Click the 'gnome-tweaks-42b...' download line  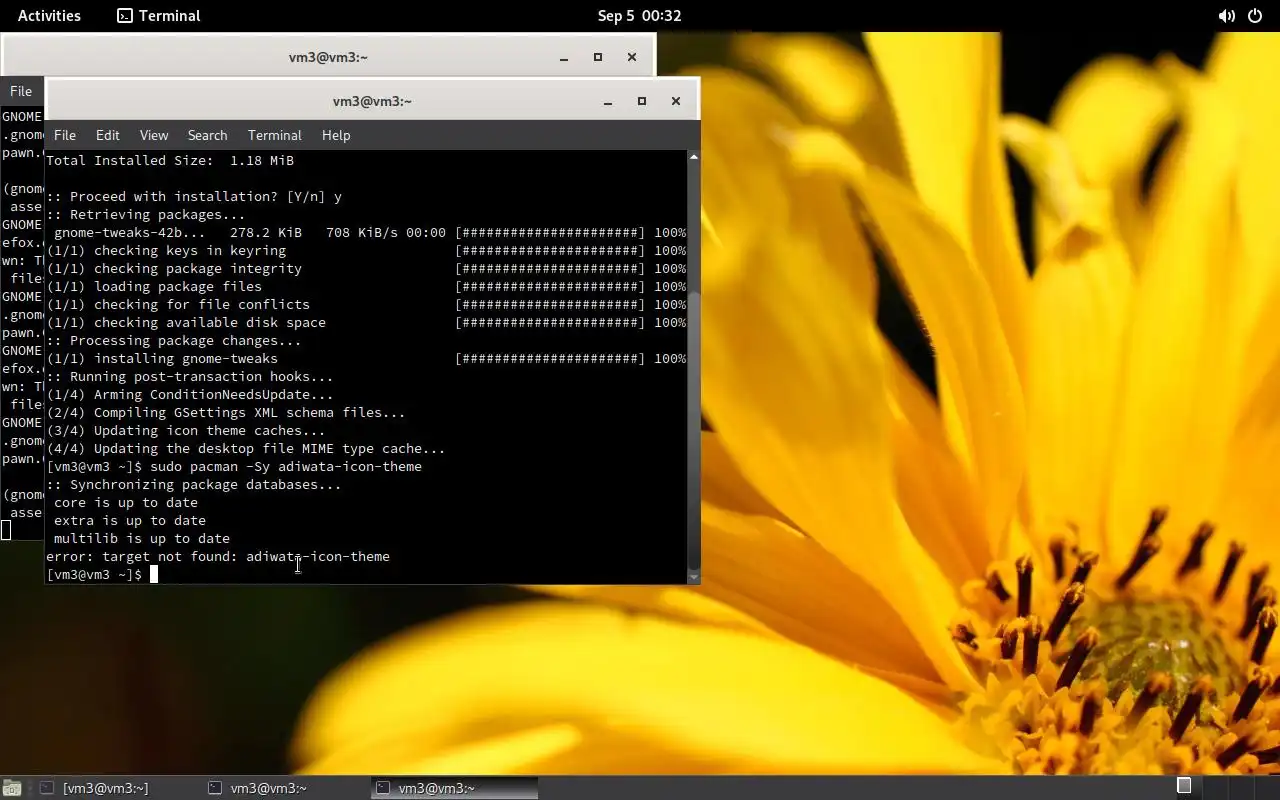coord(366,232)
